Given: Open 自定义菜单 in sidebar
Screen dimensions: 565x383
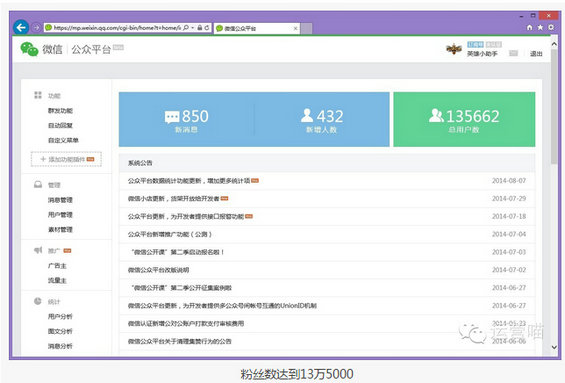Looking at the screenshot, I should [63, 140].
